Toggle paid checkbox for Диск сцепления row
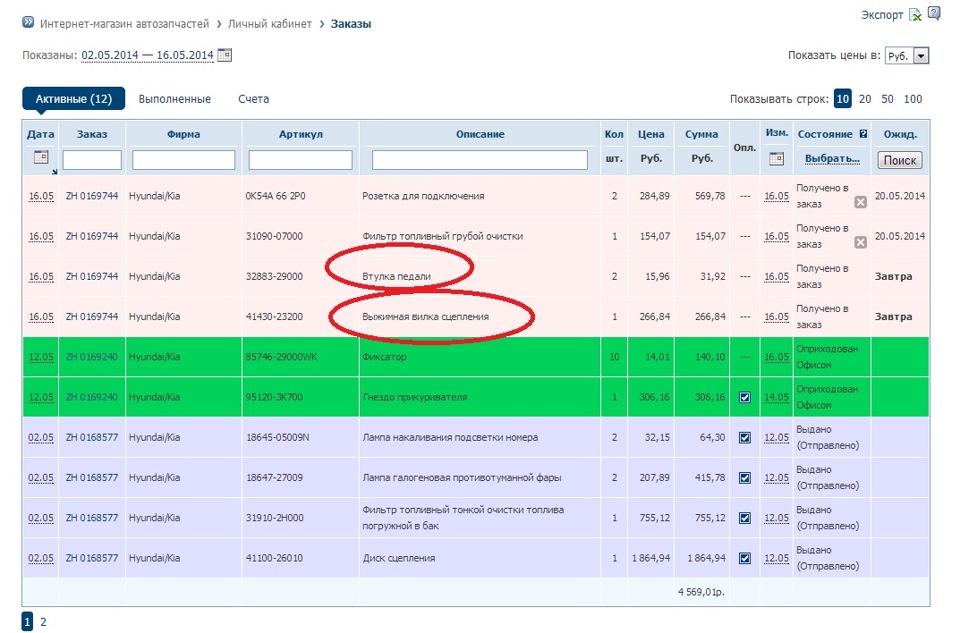Image resolution: width=960 pixels, height=633 pixels. tap(744, 558)
